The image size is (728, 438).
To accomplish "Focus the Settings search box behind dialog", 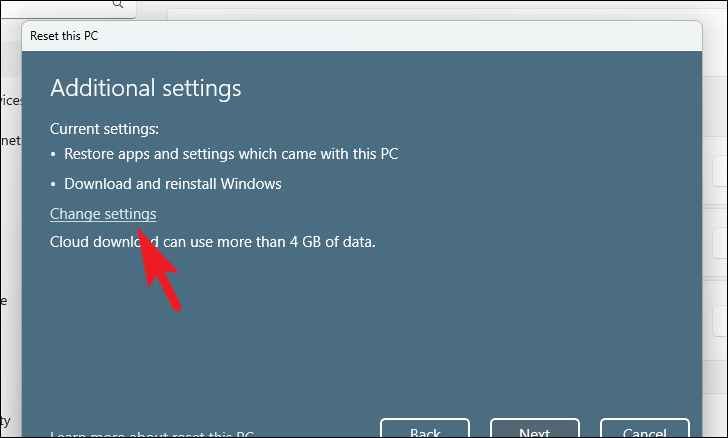I will click(68, 8).
